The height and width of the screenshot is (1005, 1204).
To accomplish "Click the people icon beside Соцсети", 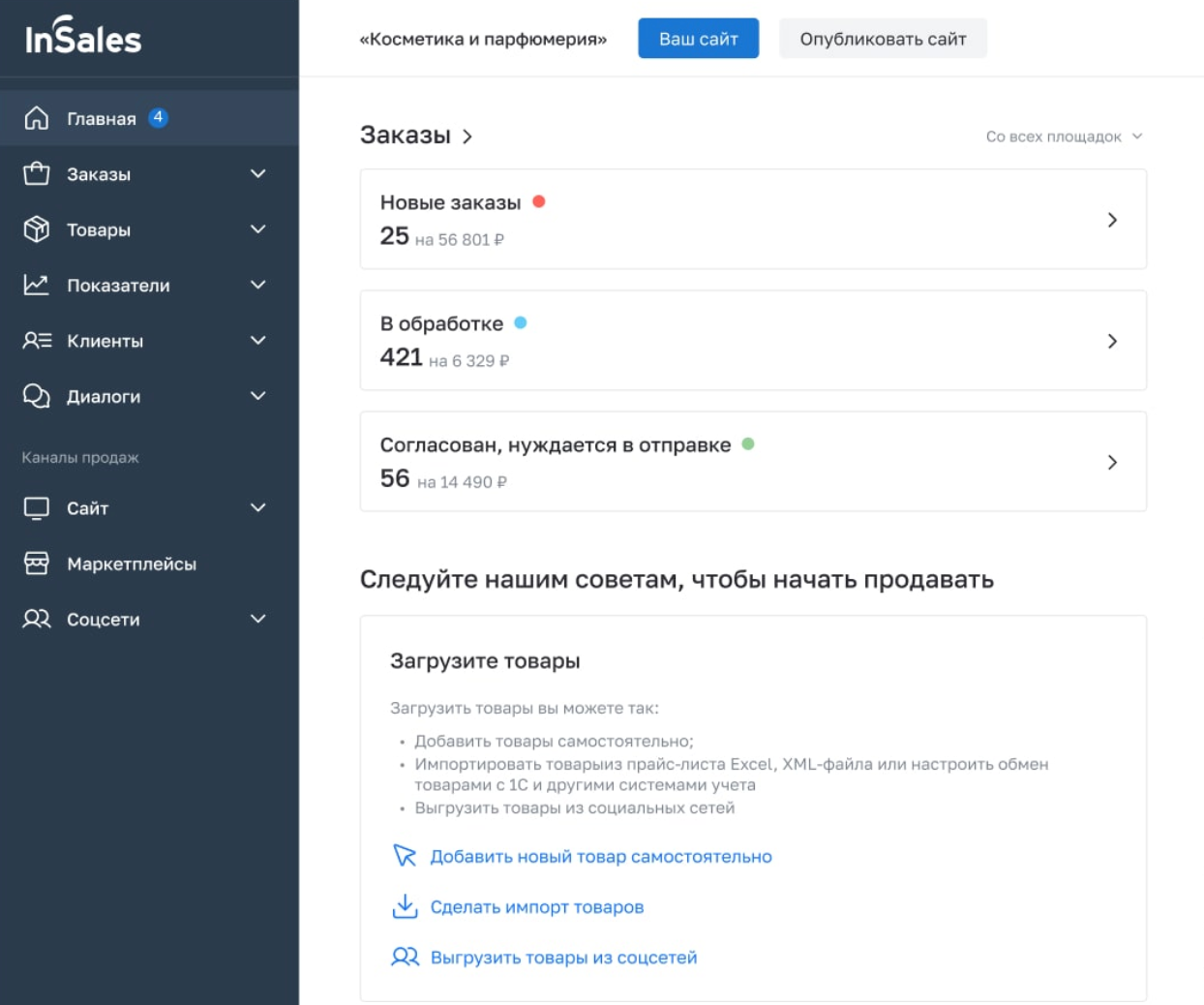I will 37,619.
